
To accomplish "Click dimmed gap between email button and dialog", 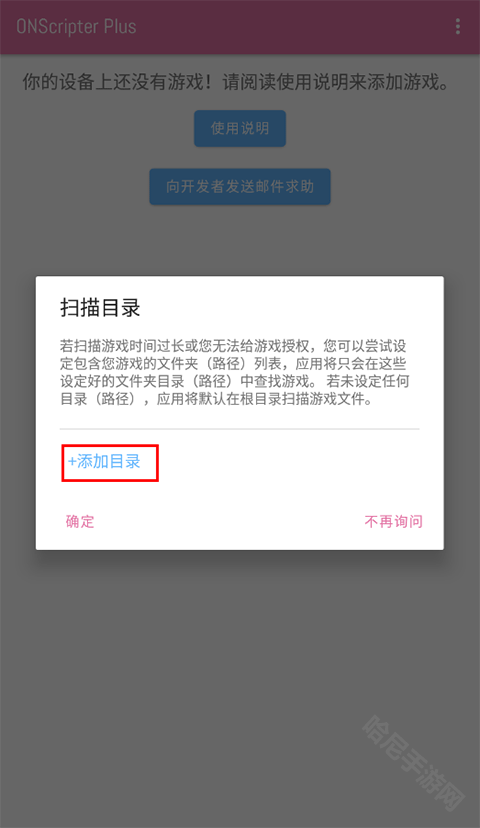I will tap(240, 240).
